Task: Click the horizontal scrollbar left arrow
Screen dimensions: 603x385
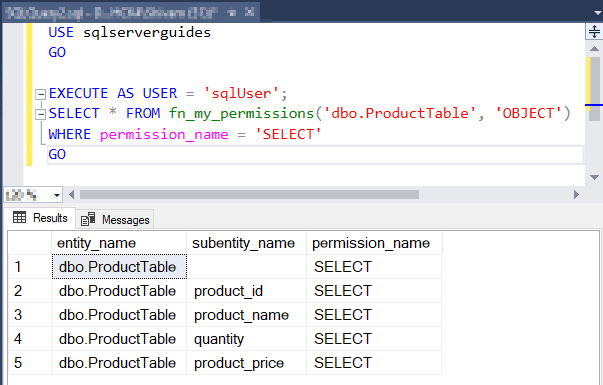Action: 71,195
